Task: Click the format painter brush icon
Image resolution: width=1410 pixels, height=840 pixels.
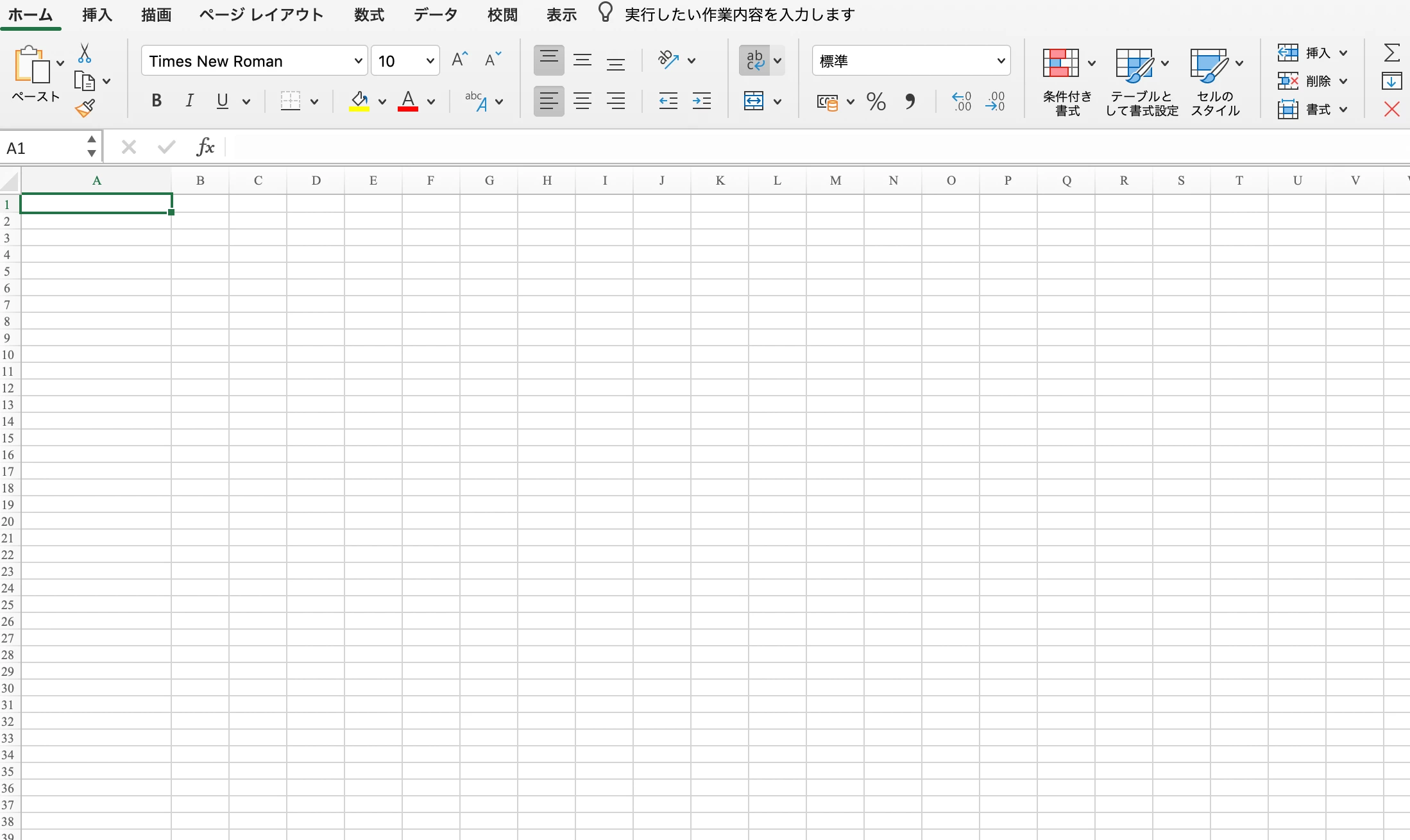Action: (85, 108)
